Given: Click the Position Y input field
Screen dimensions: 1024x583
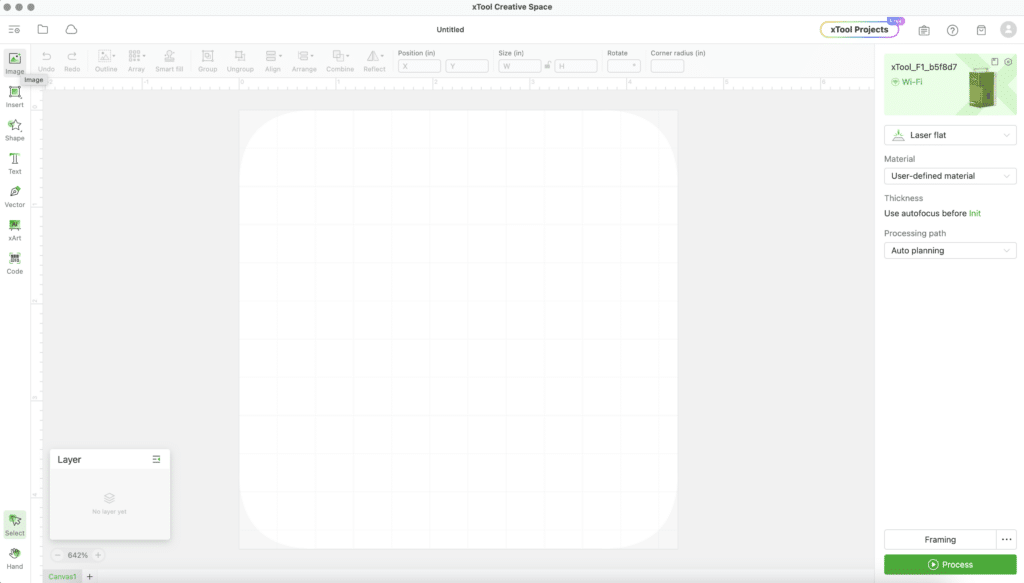Looking at the screenshot, I should 467,66.
